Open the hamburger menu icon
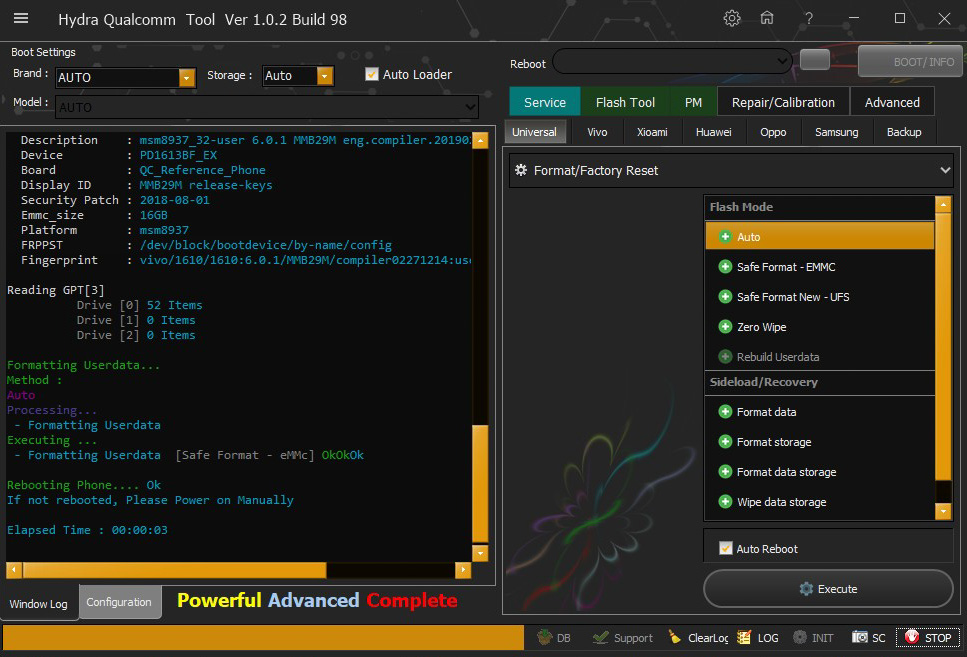Image resolution: width=967 pixels, height=657 pixels. [x=20, y=19]
